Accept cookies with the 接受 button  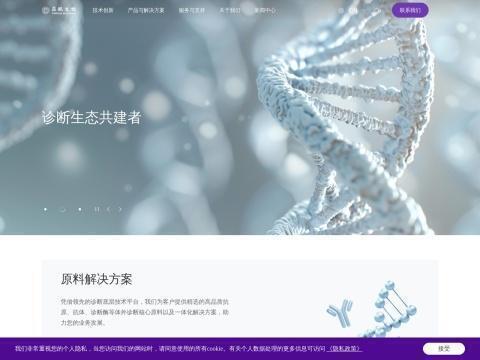(444, 349)
